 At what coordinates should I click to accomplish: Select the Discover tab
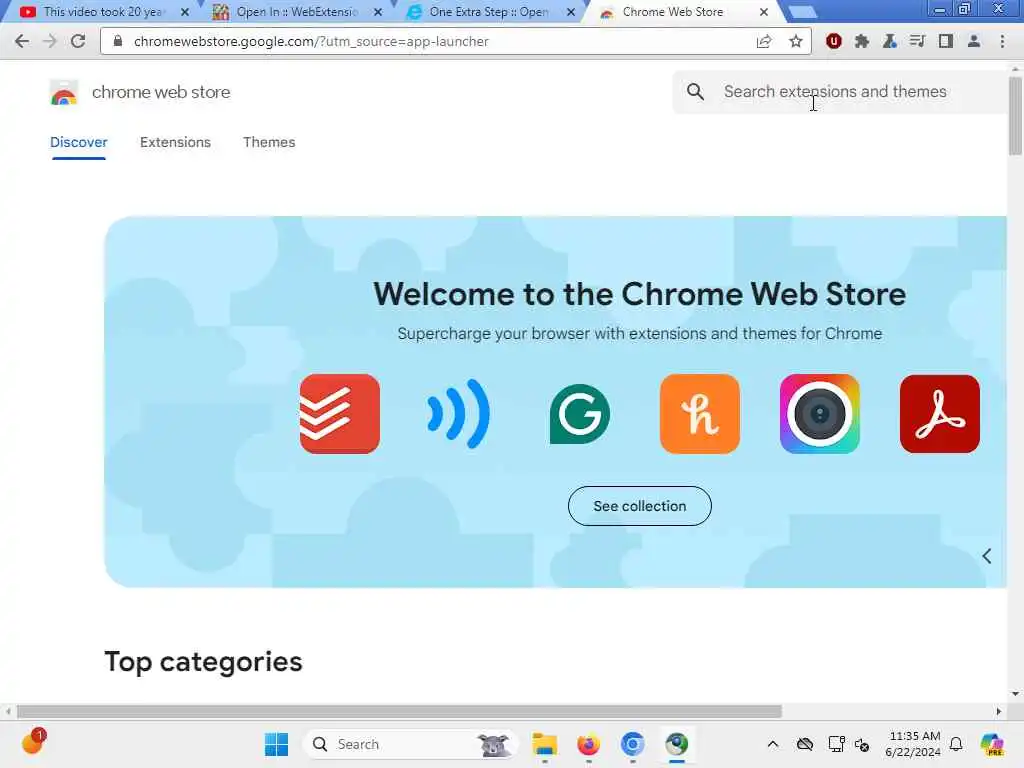pyautogui.click(x=78, y=142)
